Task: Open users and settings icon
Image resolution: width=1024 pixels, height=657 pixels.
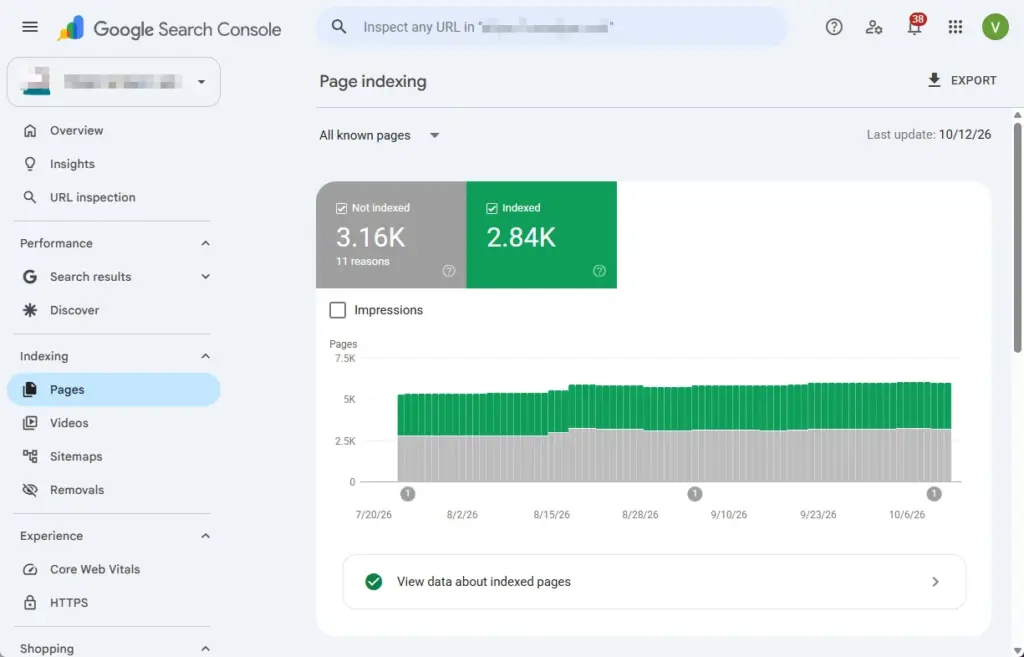Action: click(x=874, y=27)
